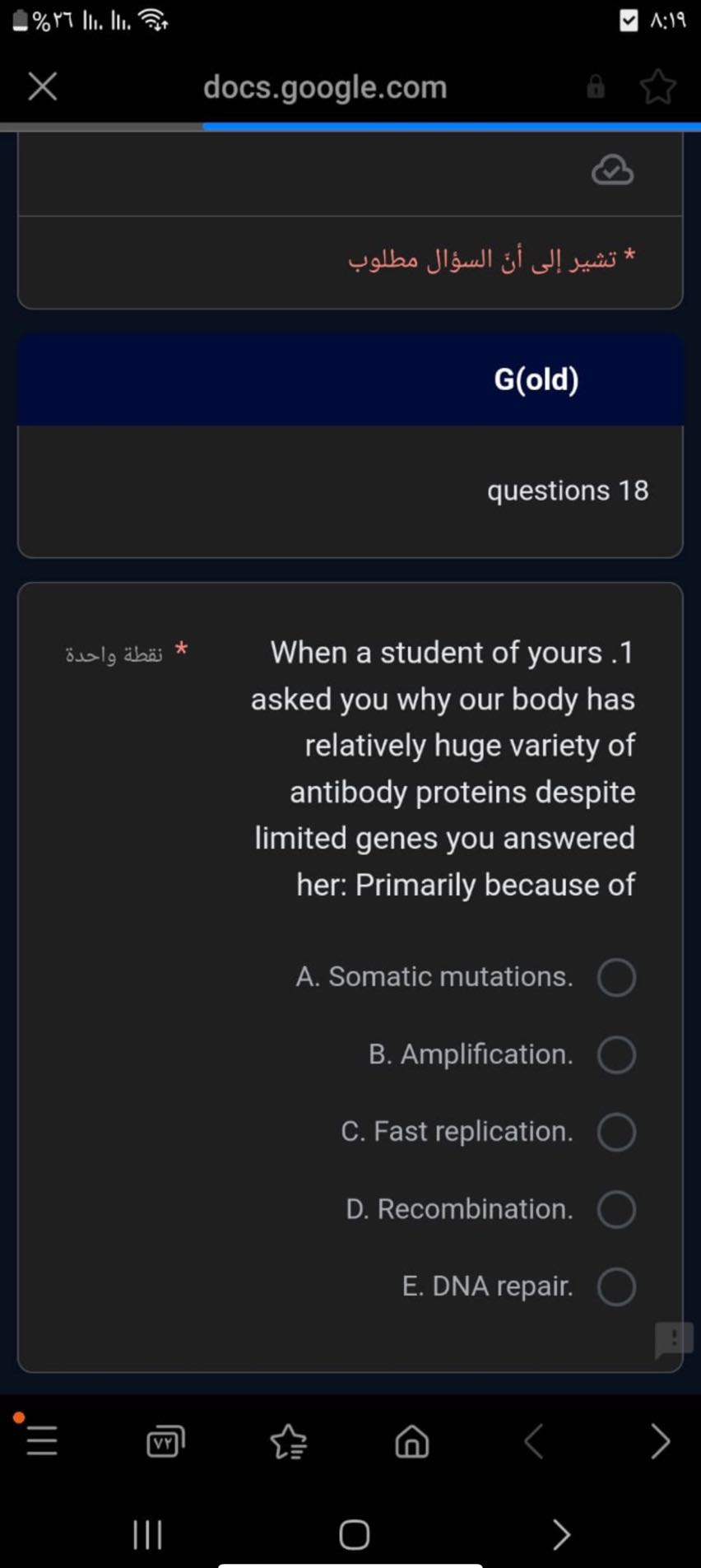Tap the padlock site security icon

coord(596,86)
